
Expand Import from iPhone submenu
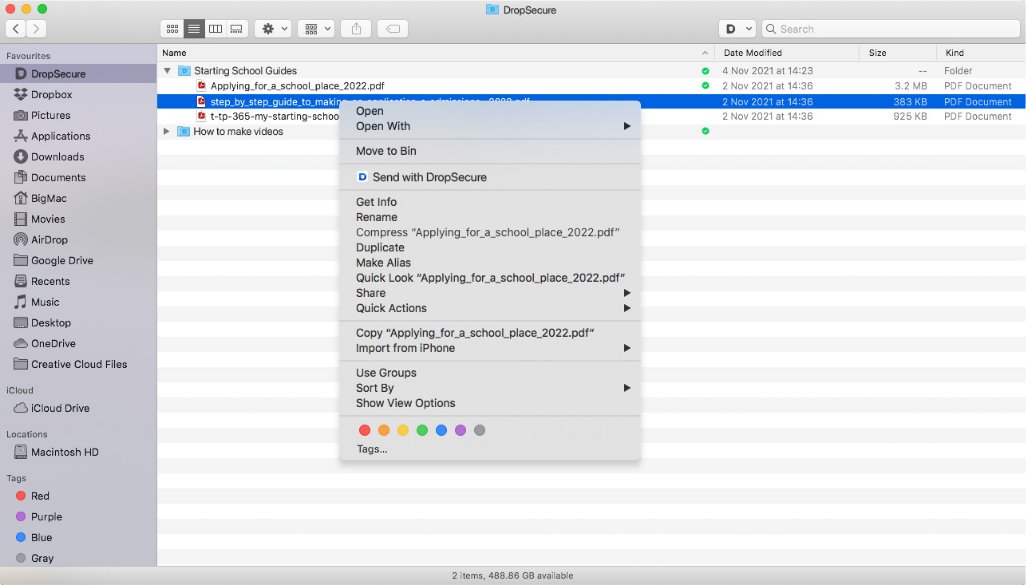[489, 348]
